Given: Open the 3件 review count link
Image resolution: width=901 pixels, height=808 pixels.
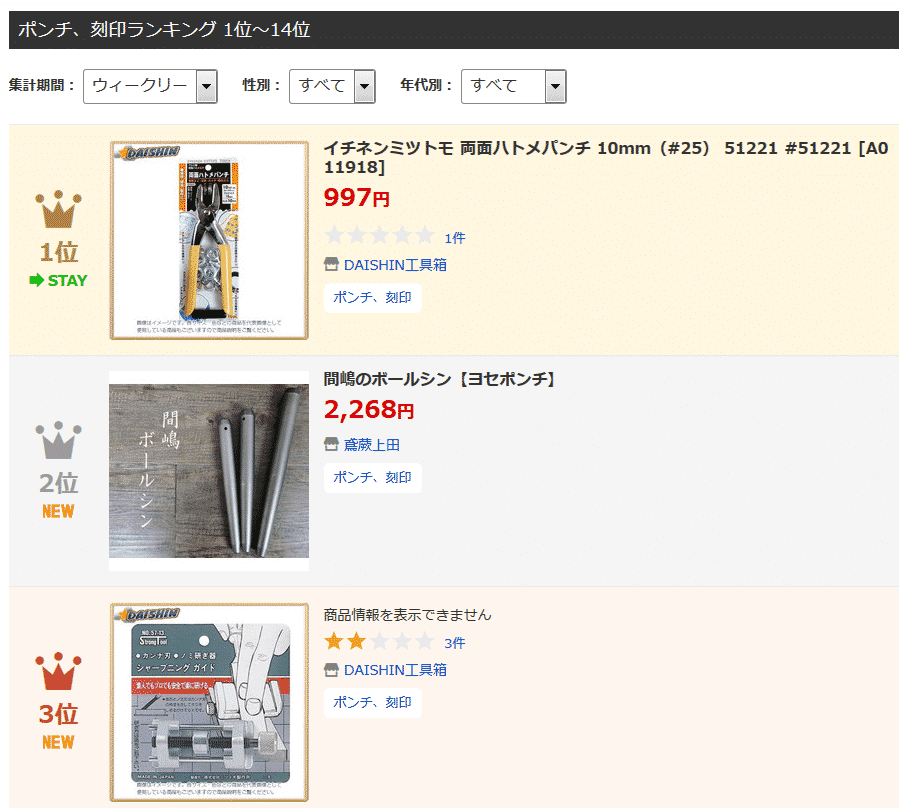Looking at the screenshot, I should (455, 643).
